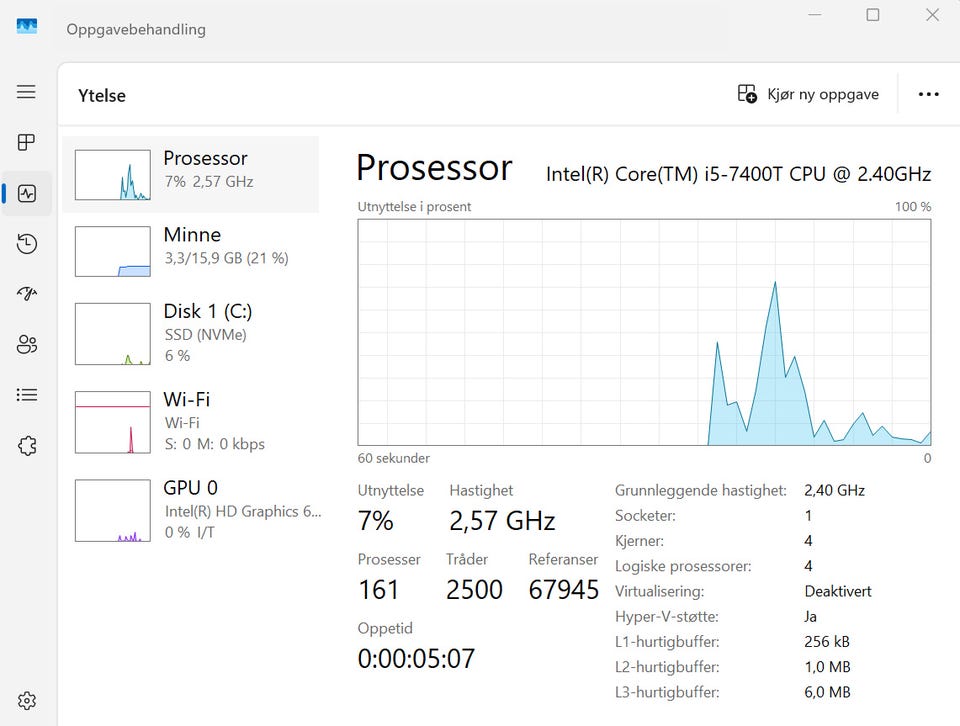
Task: Click the 2,57 GHz speed value
Action: [x=502, y=521]
